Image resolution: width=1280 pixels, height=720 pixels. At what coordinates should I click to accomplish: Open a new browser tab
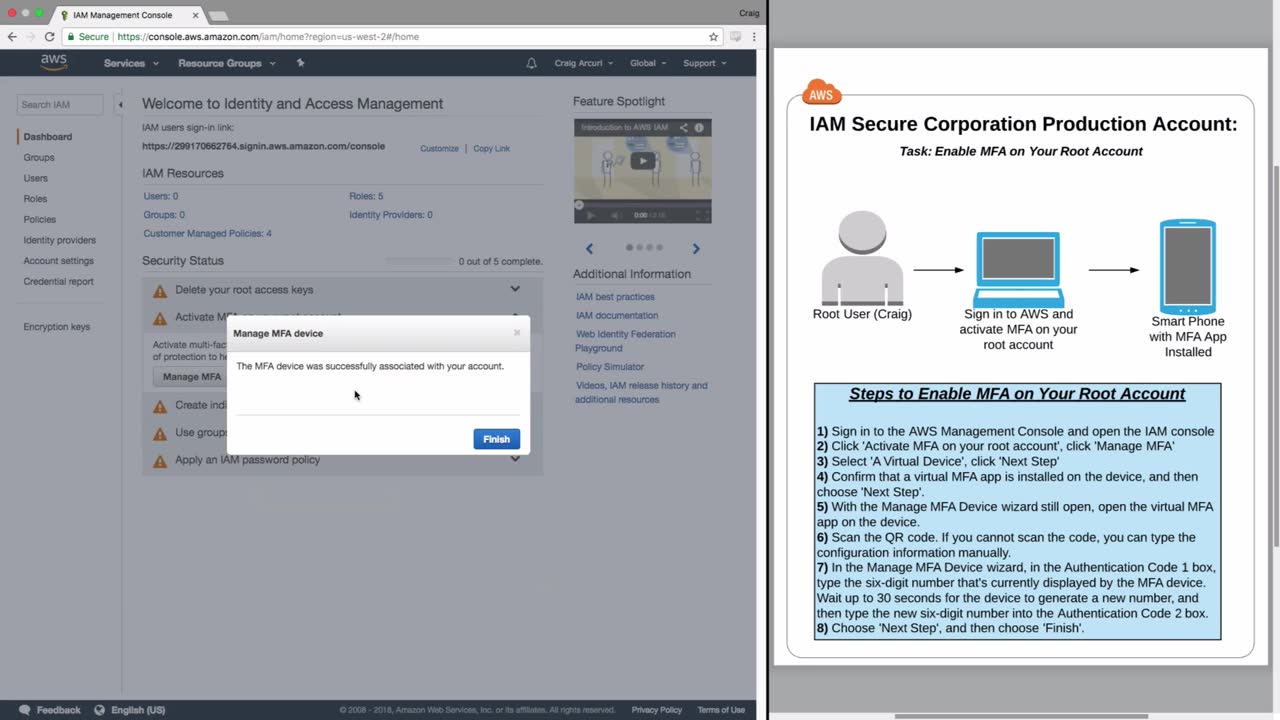tap(218, 16)
